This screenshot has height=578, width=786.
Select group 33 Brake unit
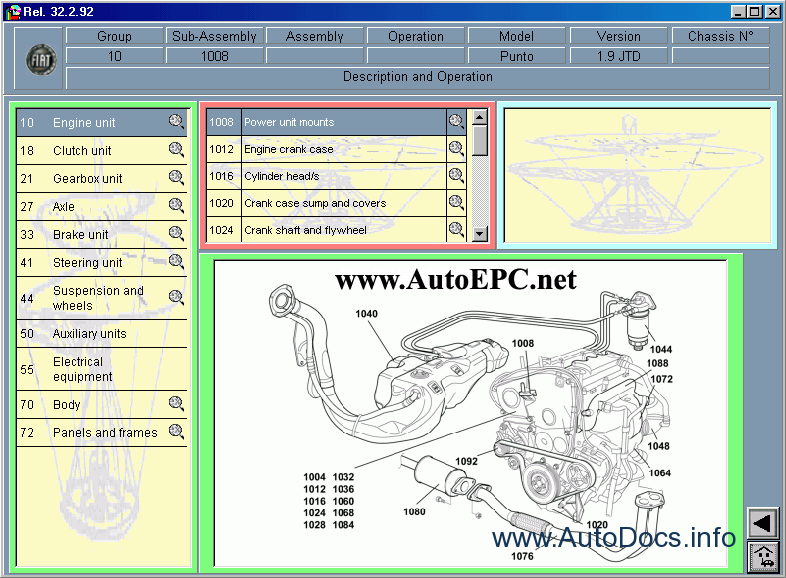click(x=102, y=235)
